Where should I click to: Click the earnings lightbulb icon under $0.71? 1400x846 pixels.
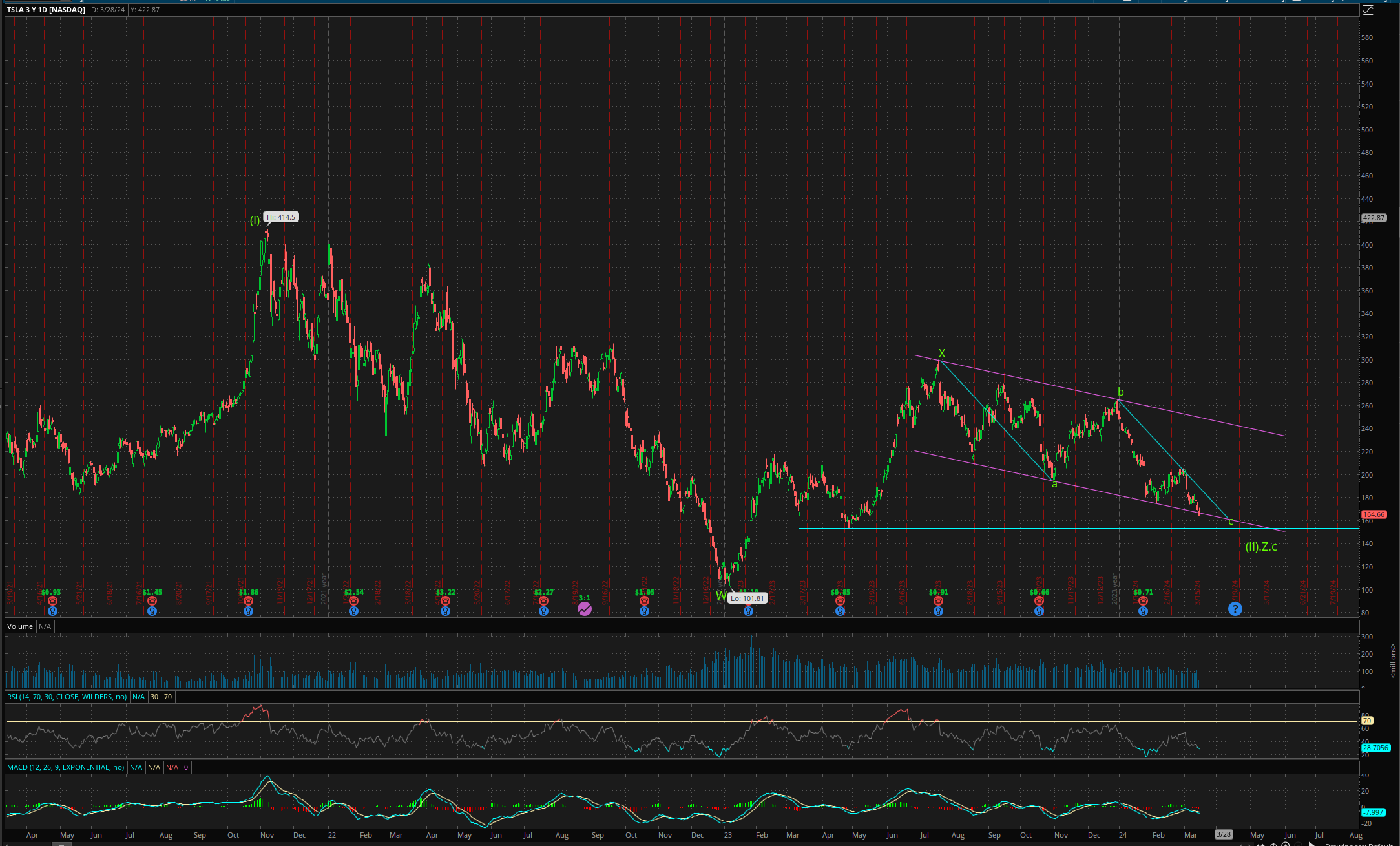click(x=1143, y=611)
